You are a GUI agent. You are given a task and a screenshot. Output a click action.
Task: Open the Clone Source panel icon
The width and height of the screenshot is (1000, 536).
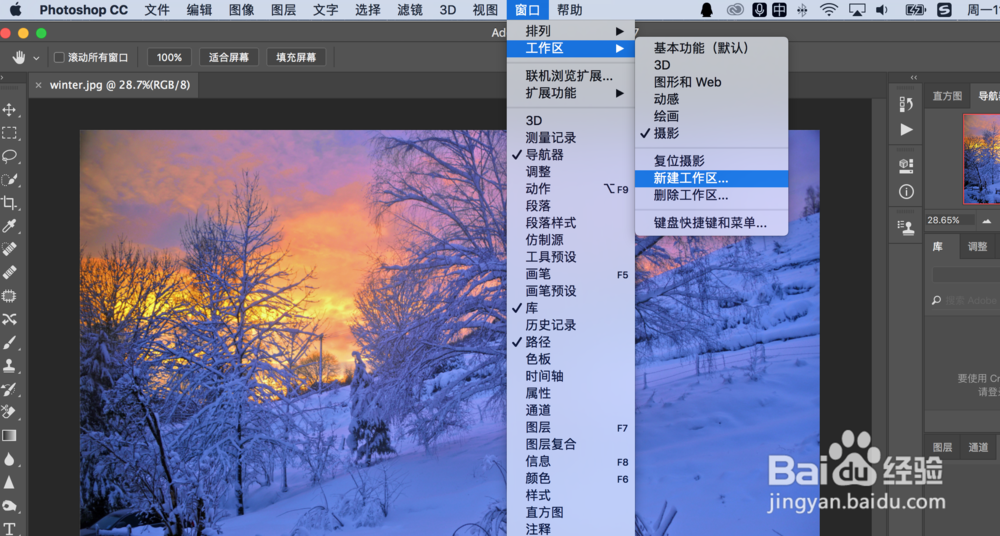tap(906, 227)
